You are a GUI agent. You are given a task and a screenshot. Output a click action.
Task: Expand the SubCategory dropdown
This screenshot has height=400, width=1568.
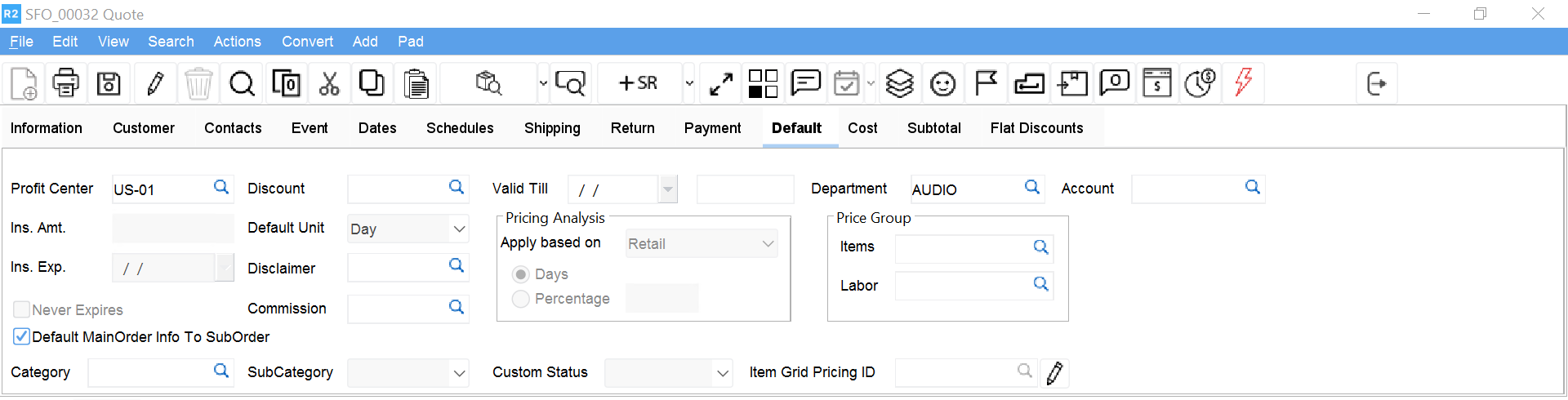coord(459,373)
